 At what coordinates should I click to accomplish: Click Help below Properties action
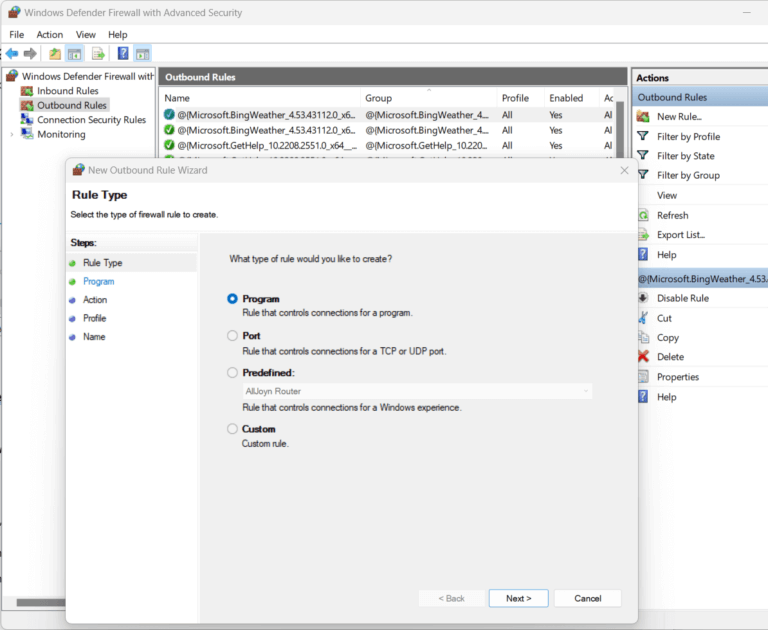[x=666, y=397]
